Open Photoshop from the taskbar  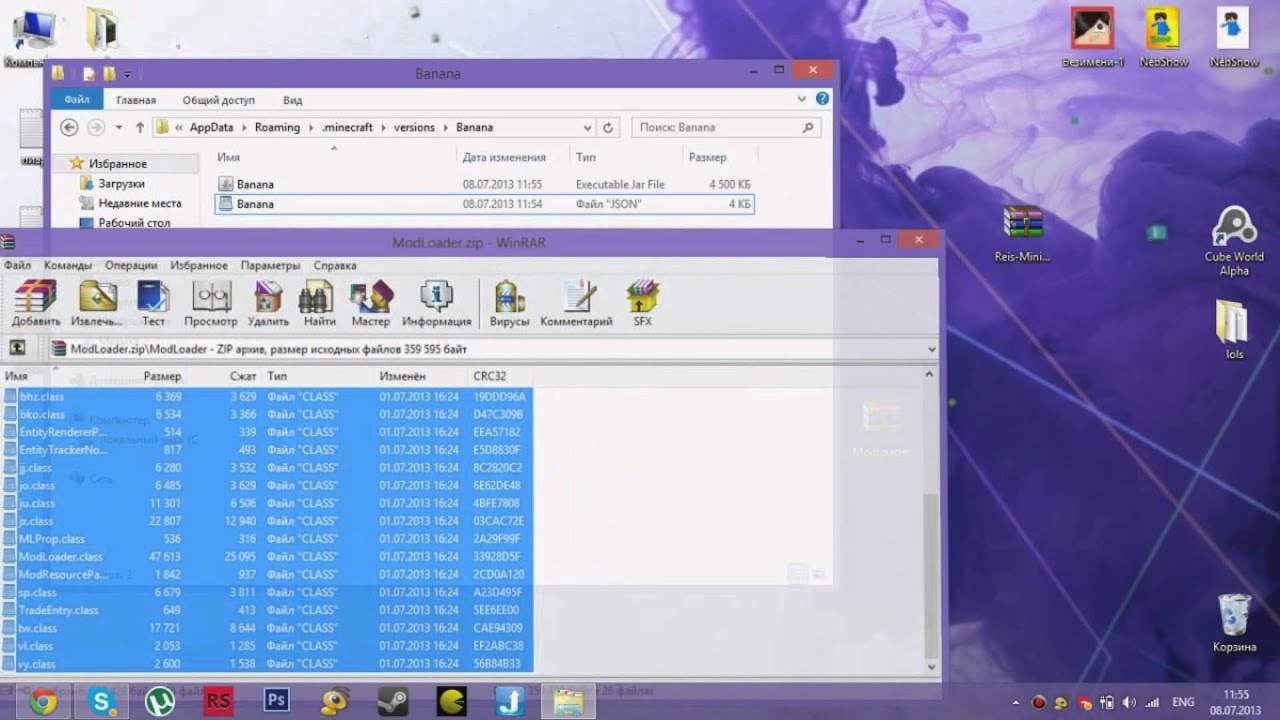tap(276, 702)
